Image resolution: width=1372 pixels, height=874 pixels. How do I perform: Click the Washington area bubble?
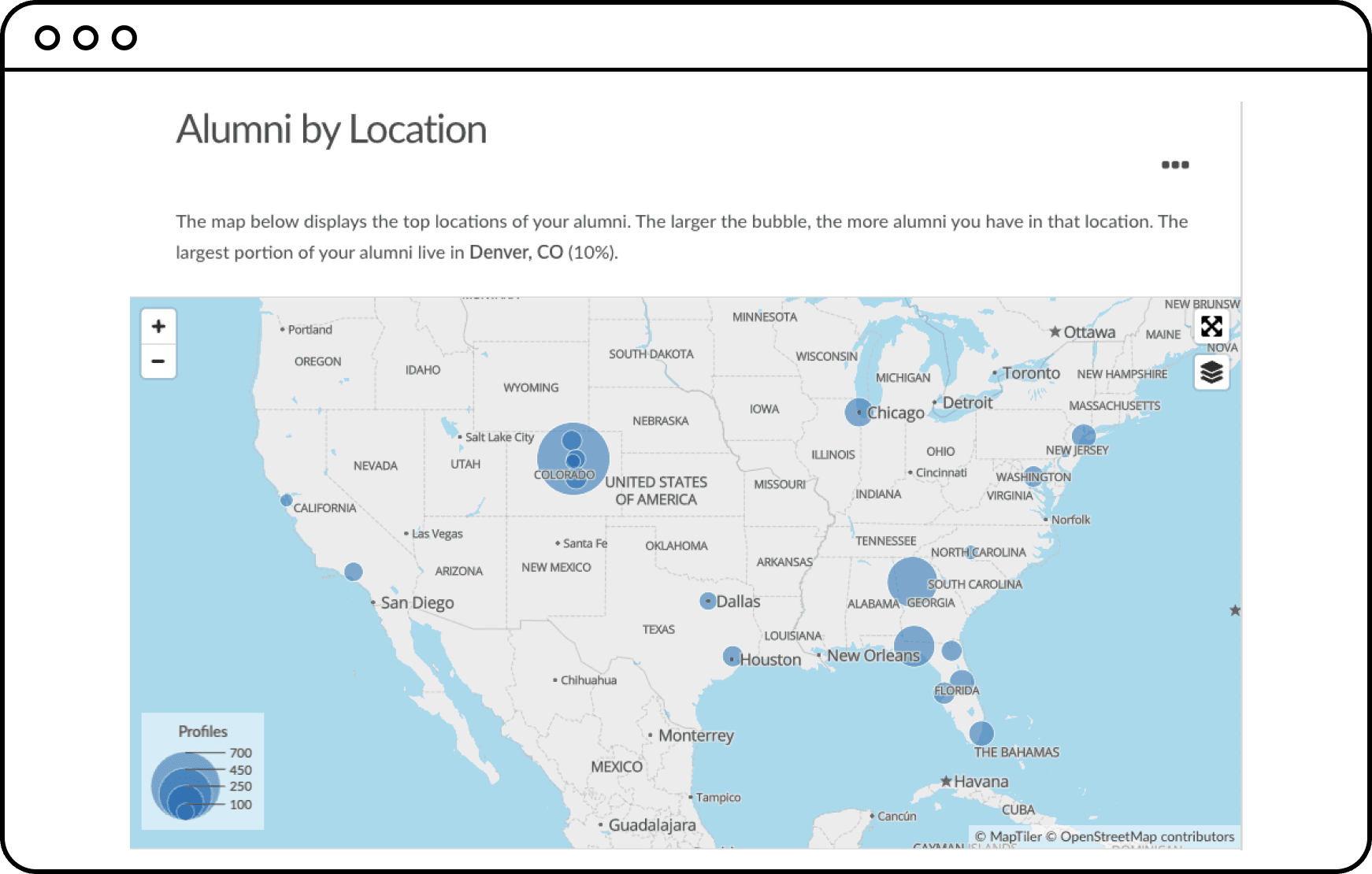1033,476
